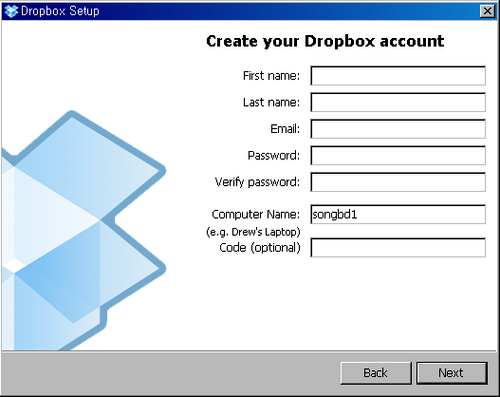The width and height of the screenshot is (500, 397).
Task: Click into the Email field
Action: 398,129
